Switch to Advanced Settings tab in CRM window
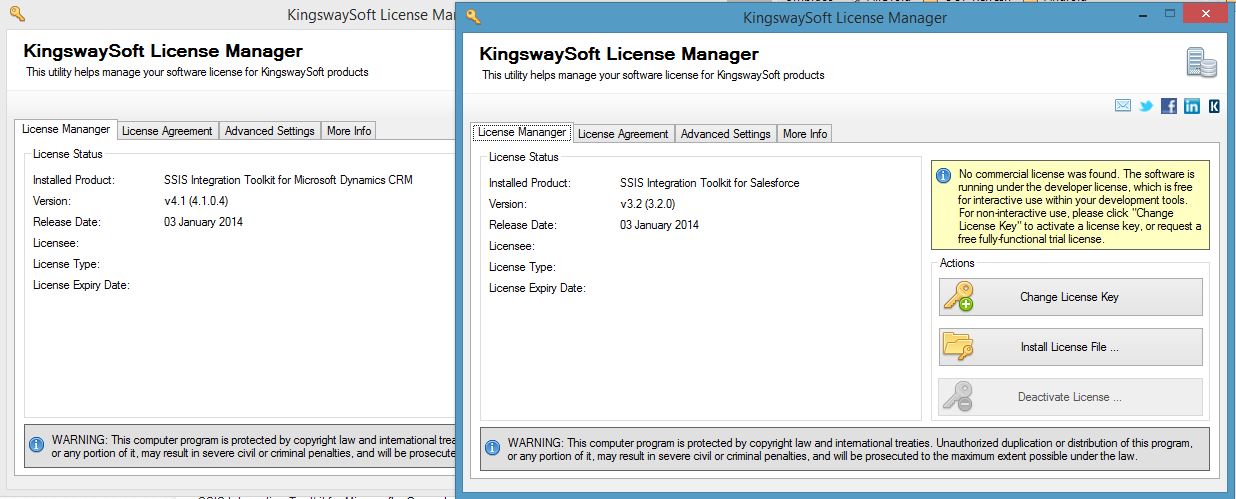 [270, 131]
